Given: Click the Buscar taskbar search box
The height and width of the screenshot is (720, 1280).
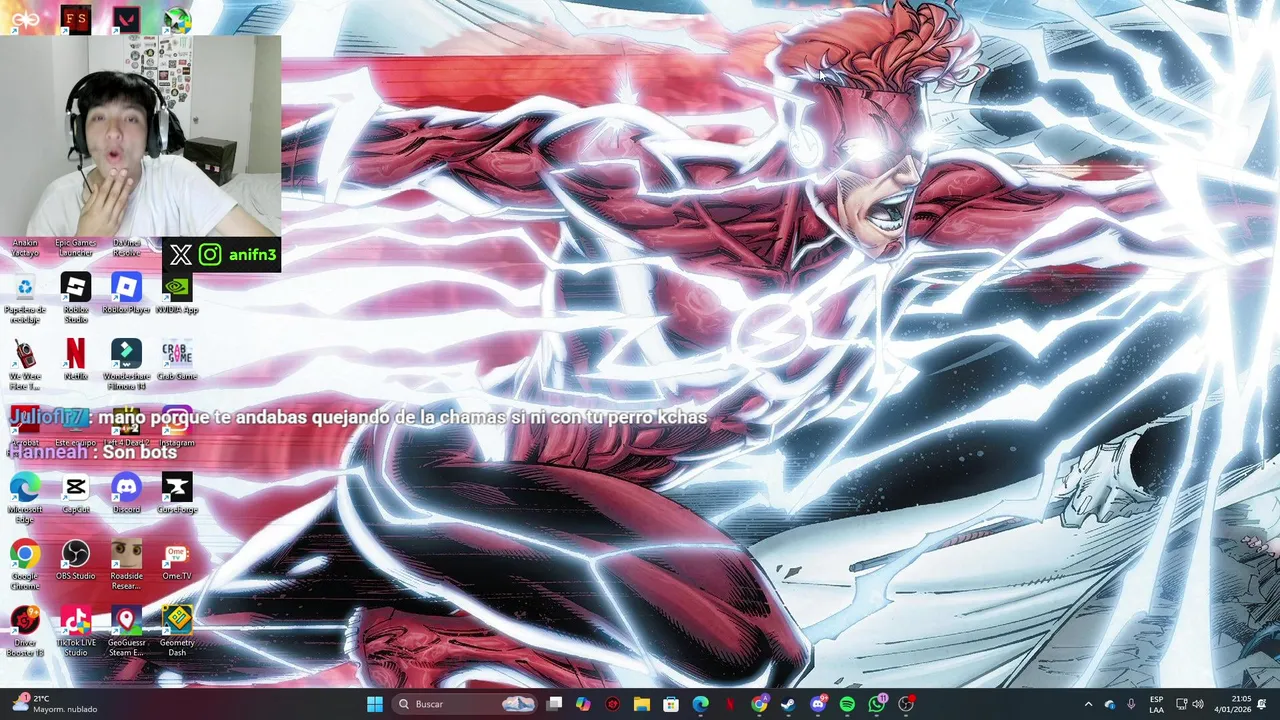Looking at the screenshot, I should [465, 704].
